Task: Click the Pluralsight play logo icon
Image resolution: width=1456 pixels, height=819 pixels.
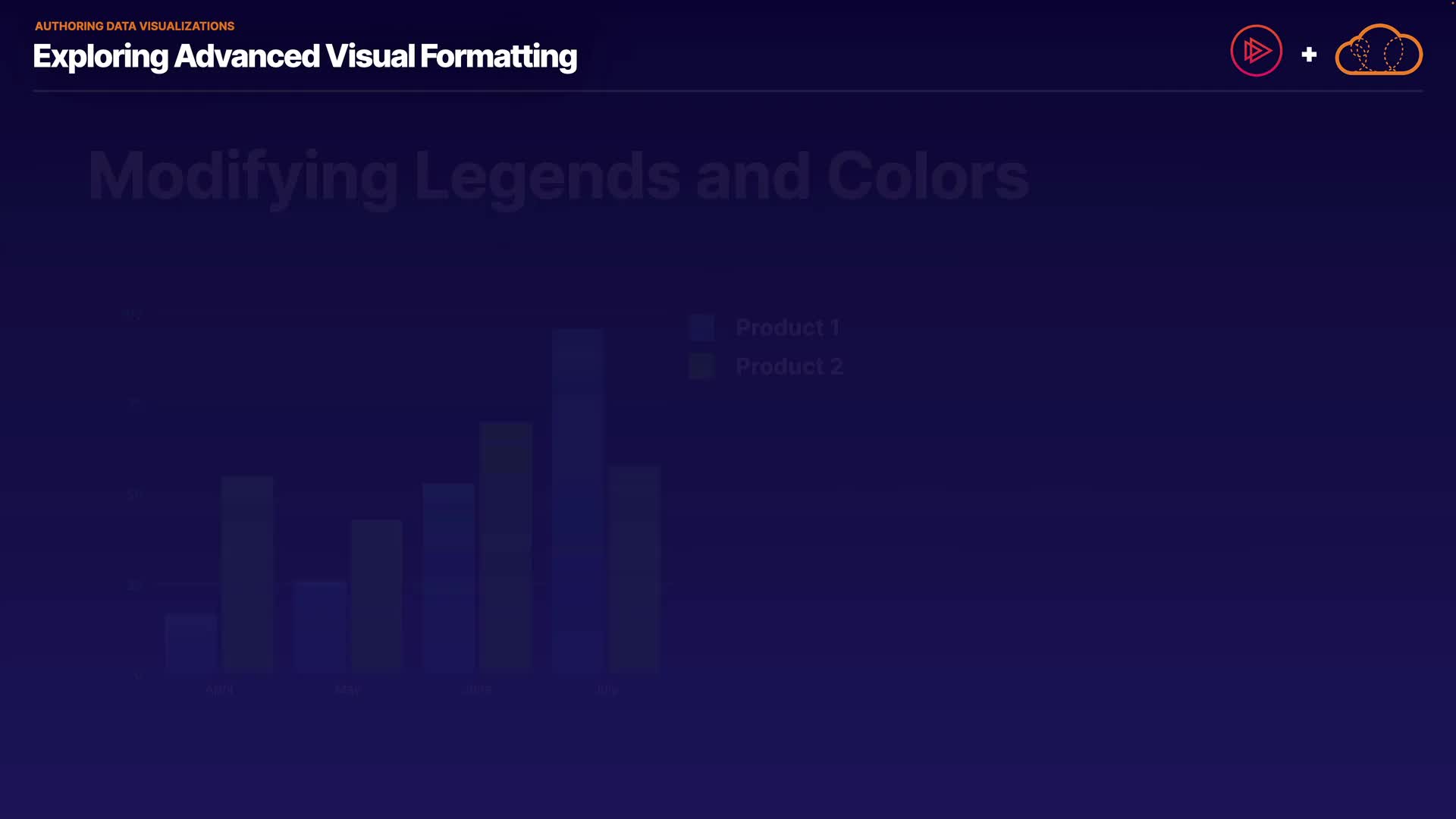Action: [x=1256, y=51]
